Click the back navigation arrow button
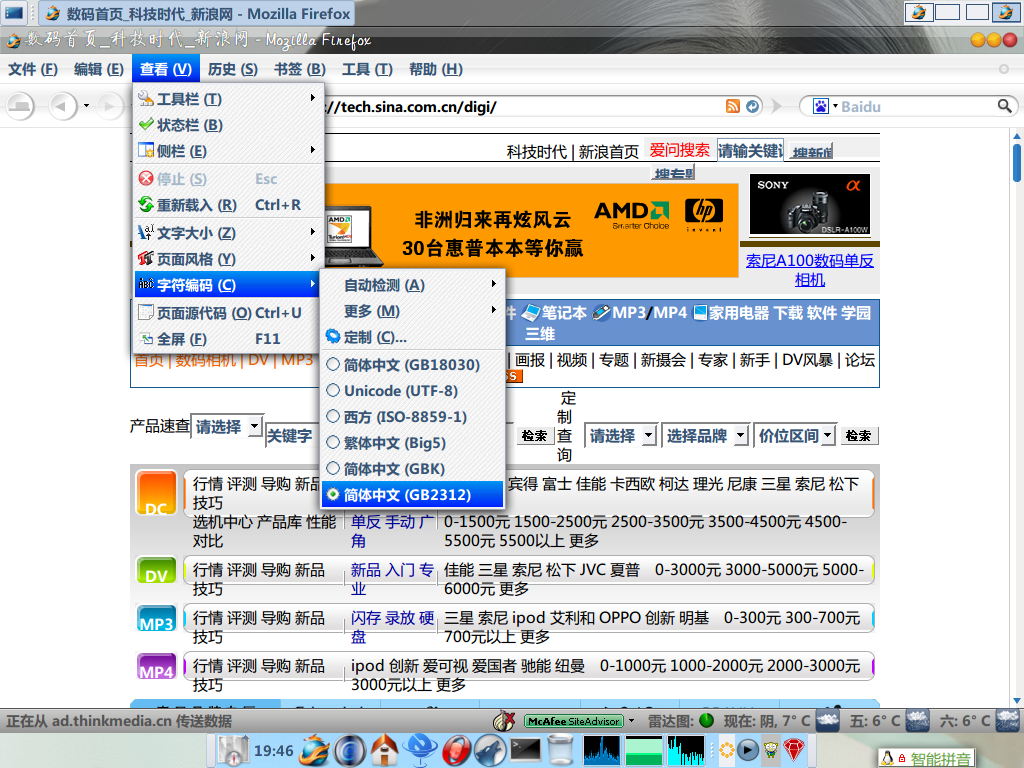Screen dimensions: 1024x768 pos(63,106)
